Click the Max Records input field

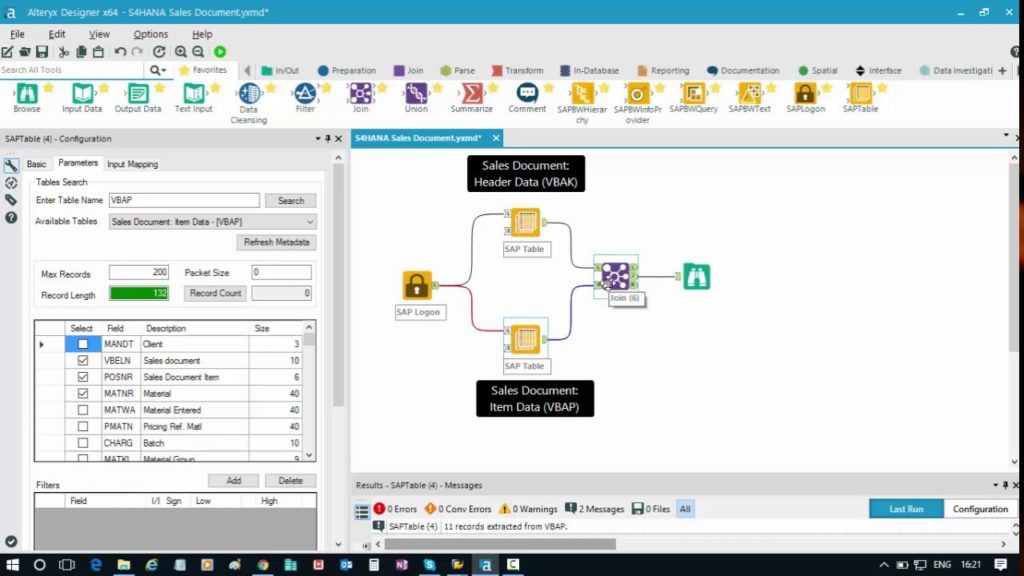[x=138, y=272]
